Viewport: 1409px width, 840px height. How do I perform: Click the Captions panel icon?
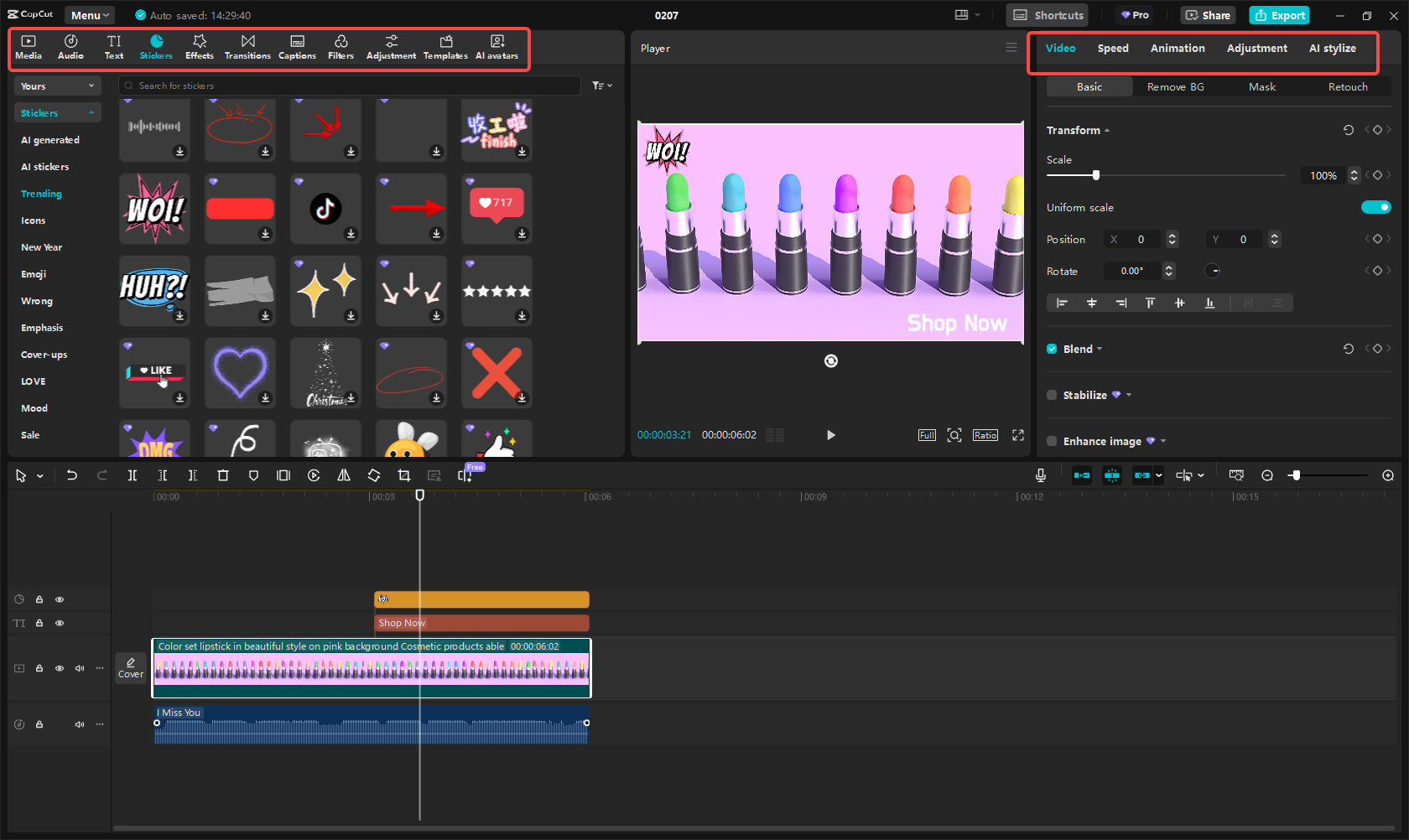(x=297, y=46)
